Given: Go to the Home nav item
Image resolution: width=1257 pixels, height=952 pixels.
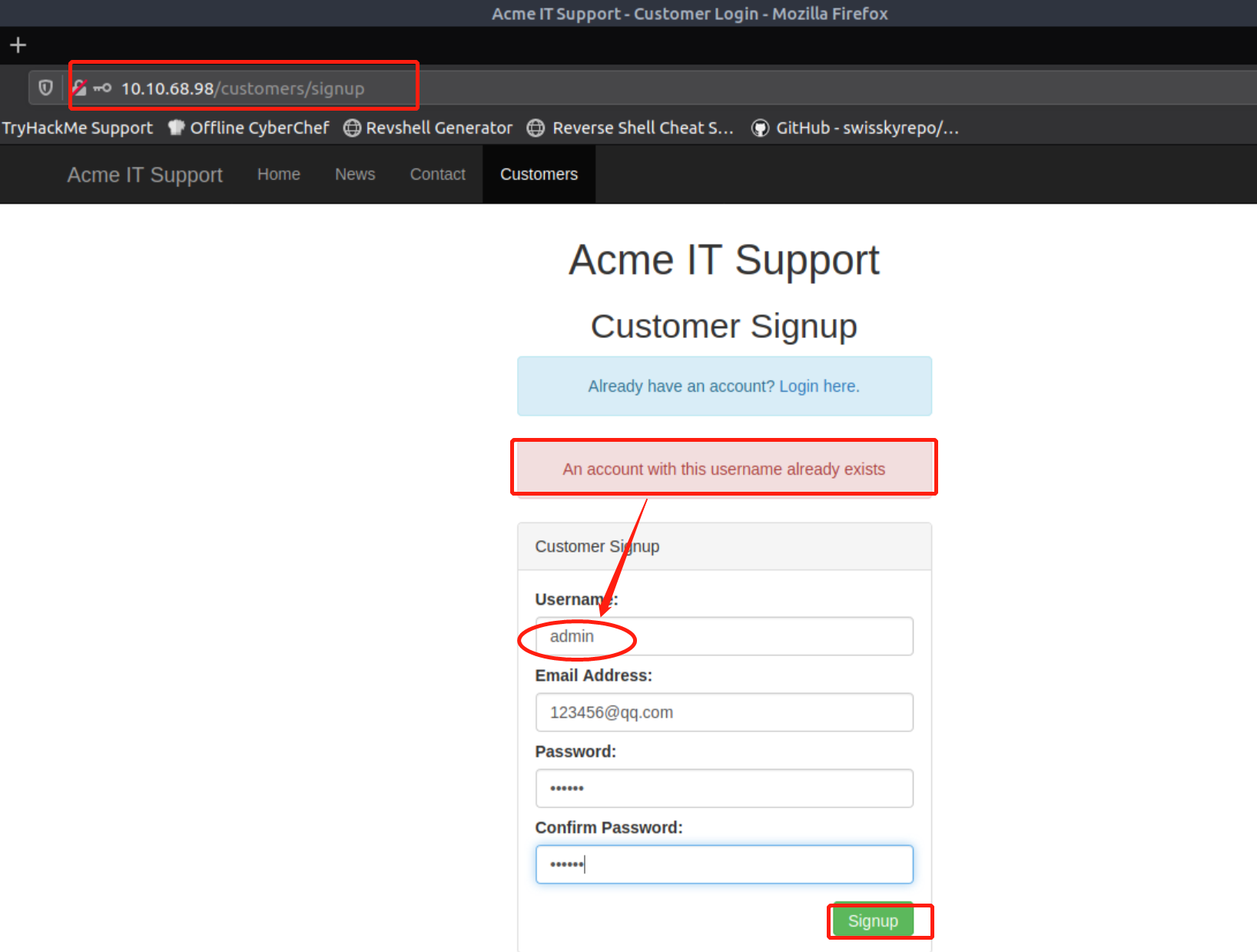Looking at the screenshot, I should [x=278, y=174].
